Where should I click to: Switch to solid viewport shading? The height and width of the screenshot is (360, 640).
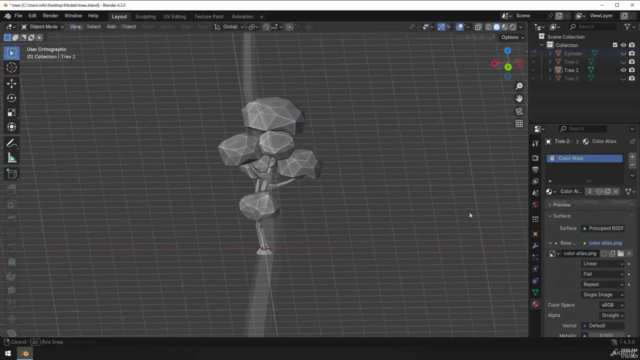click(x=496, y=27)
